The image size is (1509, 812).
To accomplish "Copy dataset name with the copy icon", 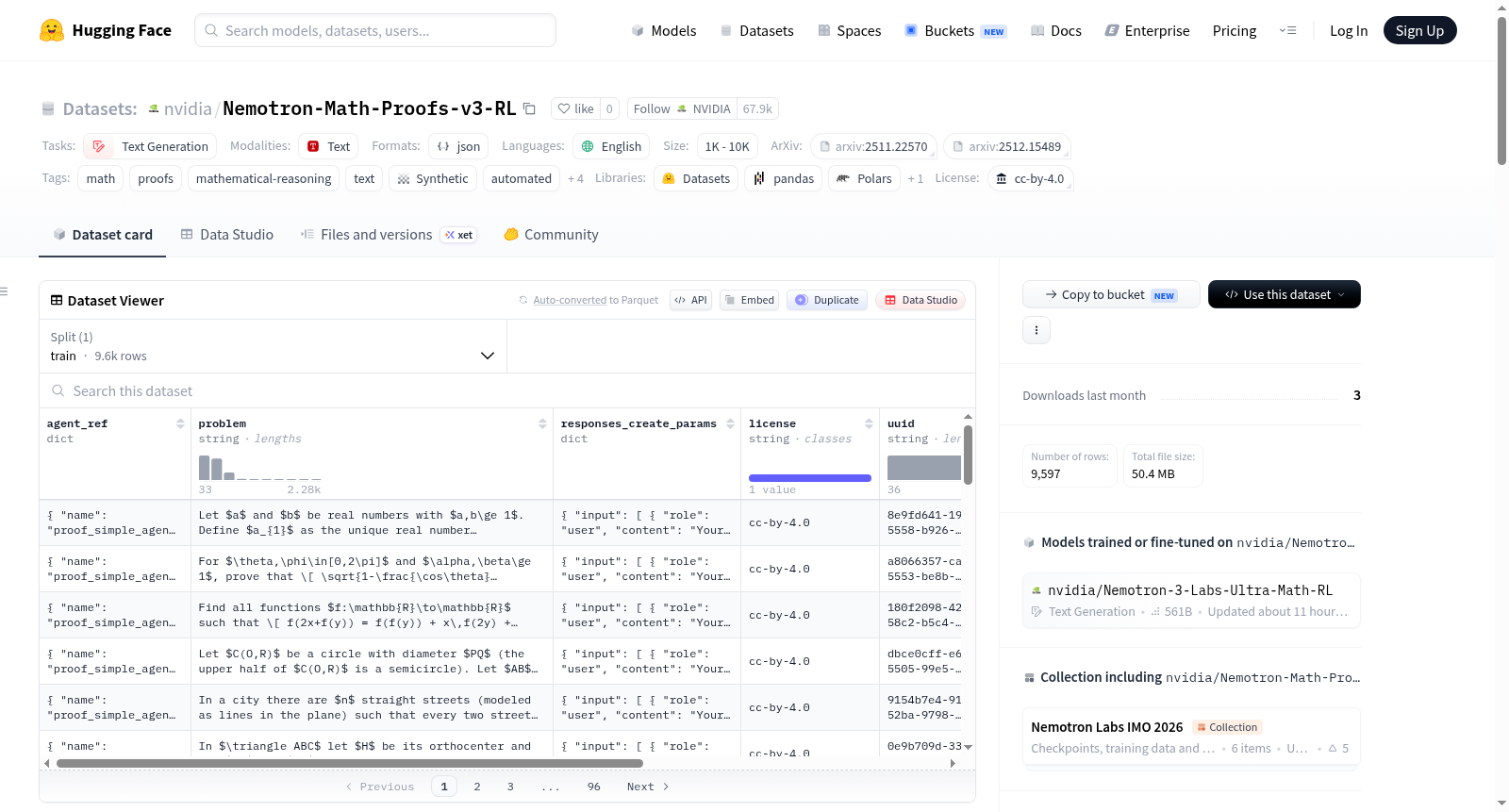I will (529, 108).
